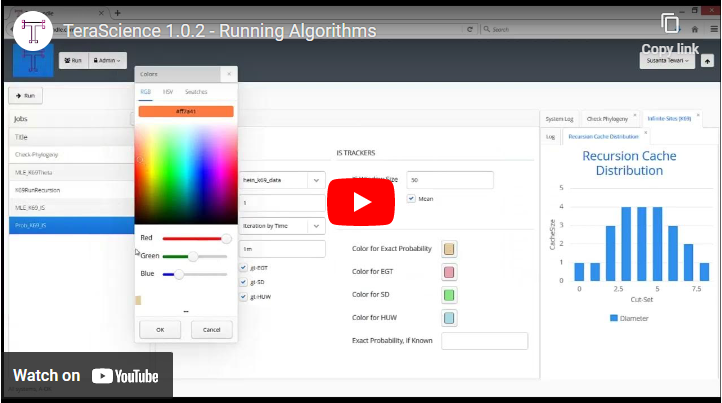Image resolution: width=722 pixels, height=403 pixels.
Task: Select the MLE_K69_IS job row
Action: coord(71,208)
